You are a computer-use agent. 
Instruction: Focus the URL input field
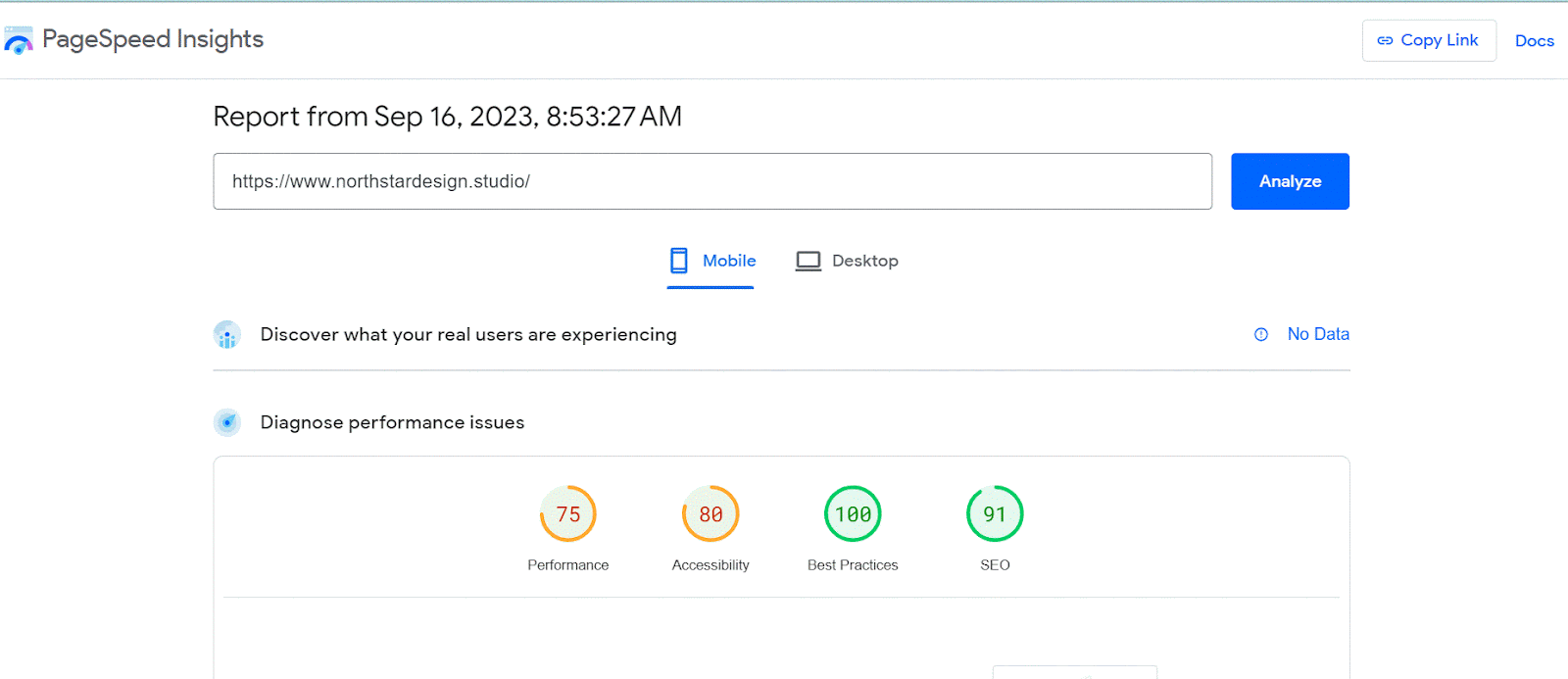click(712, 181)
